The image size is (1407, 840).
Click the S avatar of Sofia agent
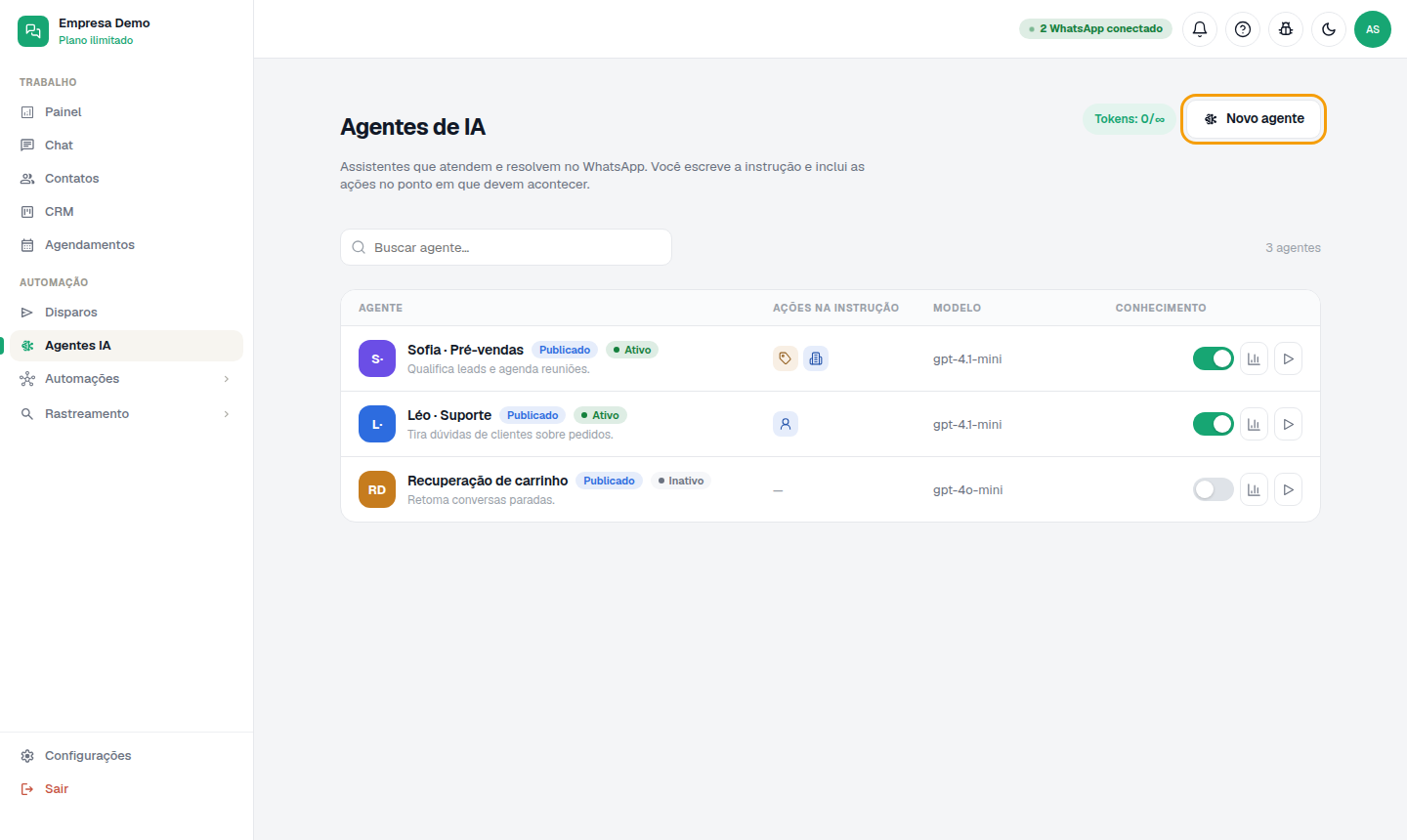coord(377,358)
